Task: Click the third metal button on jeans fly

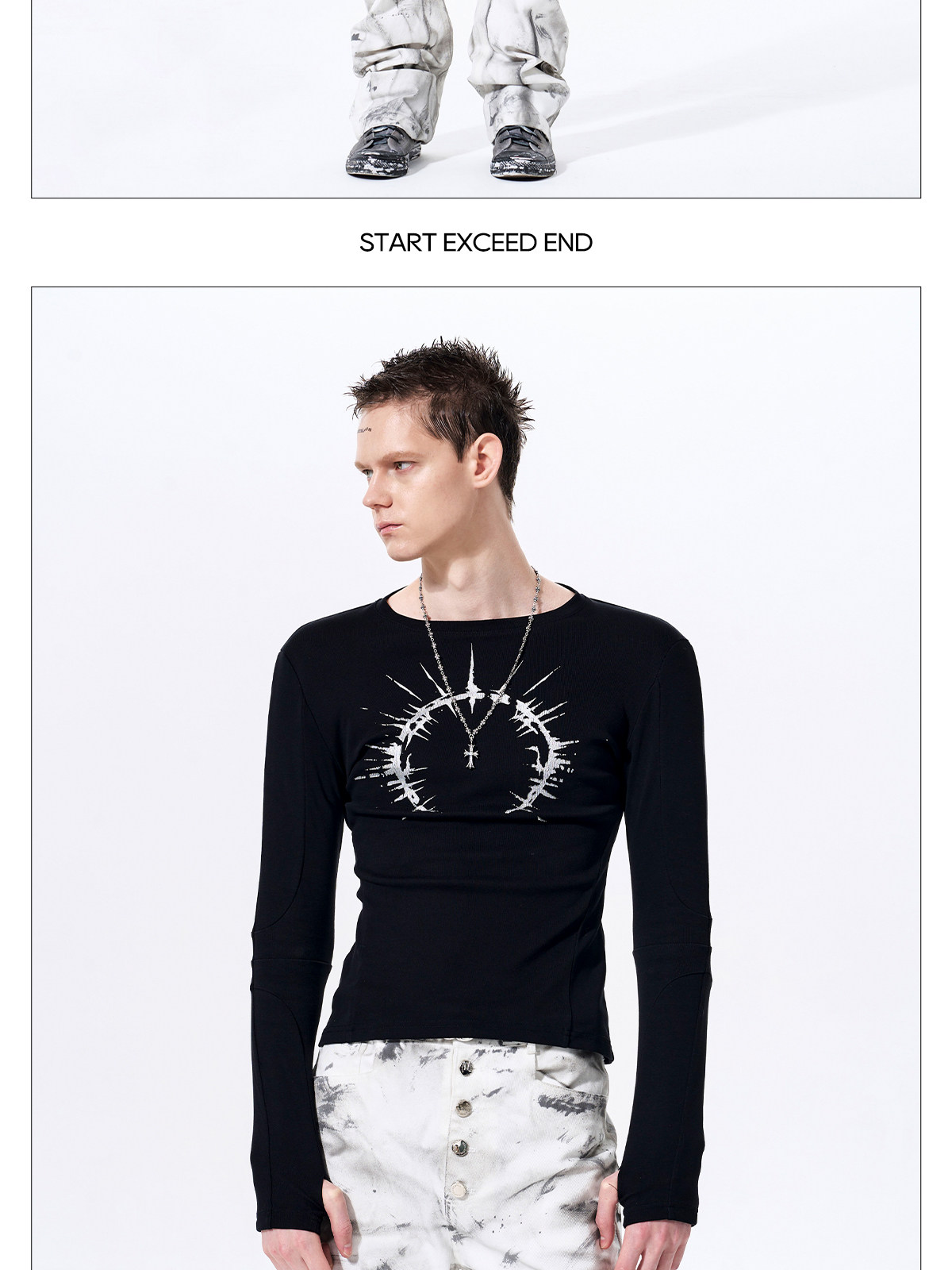Action: (x=461, y=1147)
